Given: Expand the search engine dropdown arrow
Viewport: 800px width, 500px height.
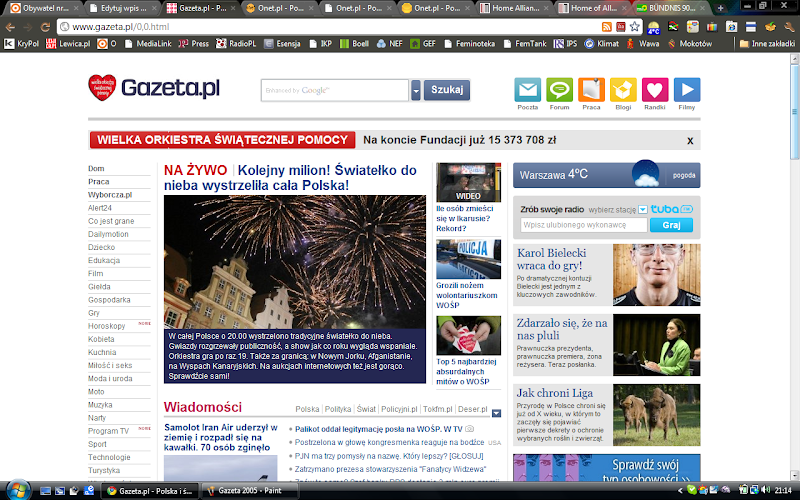Looking at the screenshot, I should coord(416,90).
